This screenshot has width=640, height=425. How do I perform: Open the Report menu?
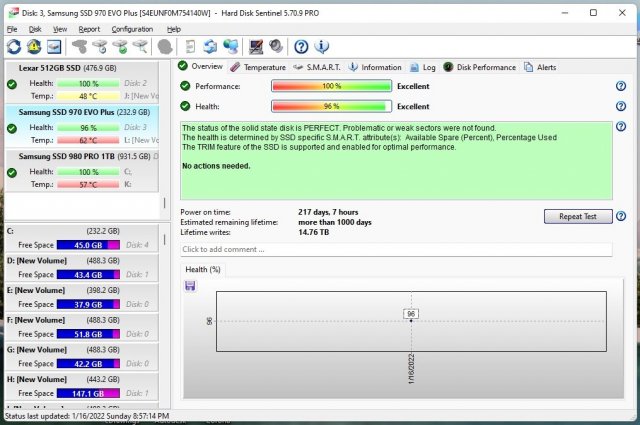pyautogui.click(x=89, y=29)
